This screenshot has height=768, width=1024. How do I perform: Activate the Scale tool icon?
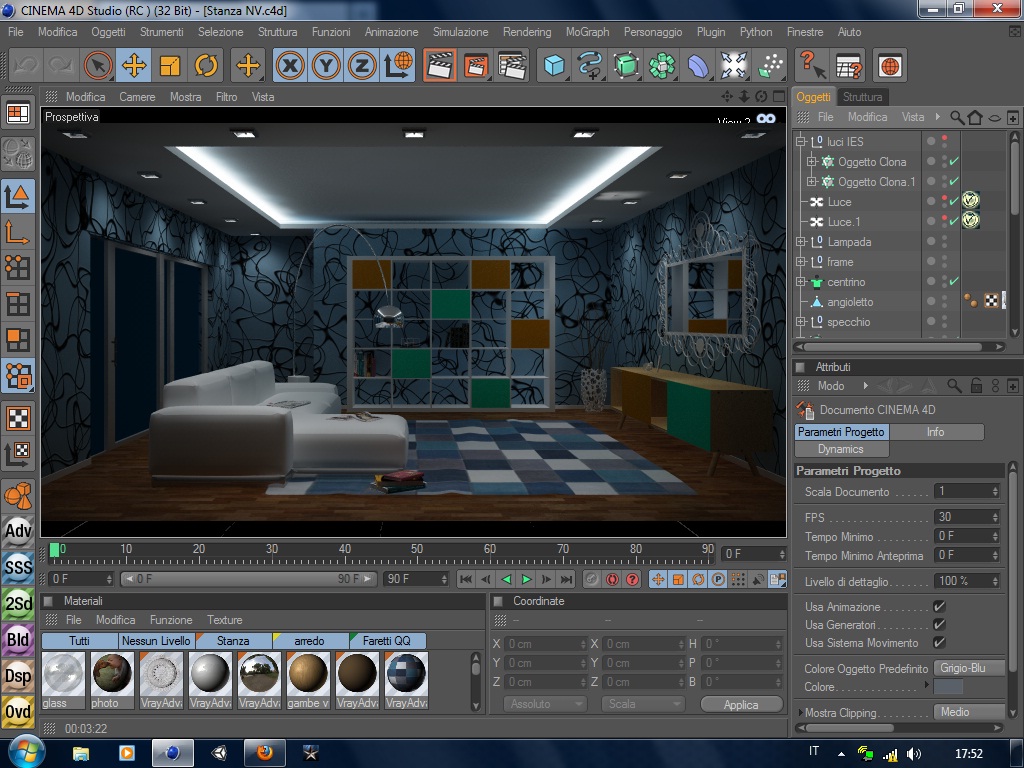tap(170, 66)
